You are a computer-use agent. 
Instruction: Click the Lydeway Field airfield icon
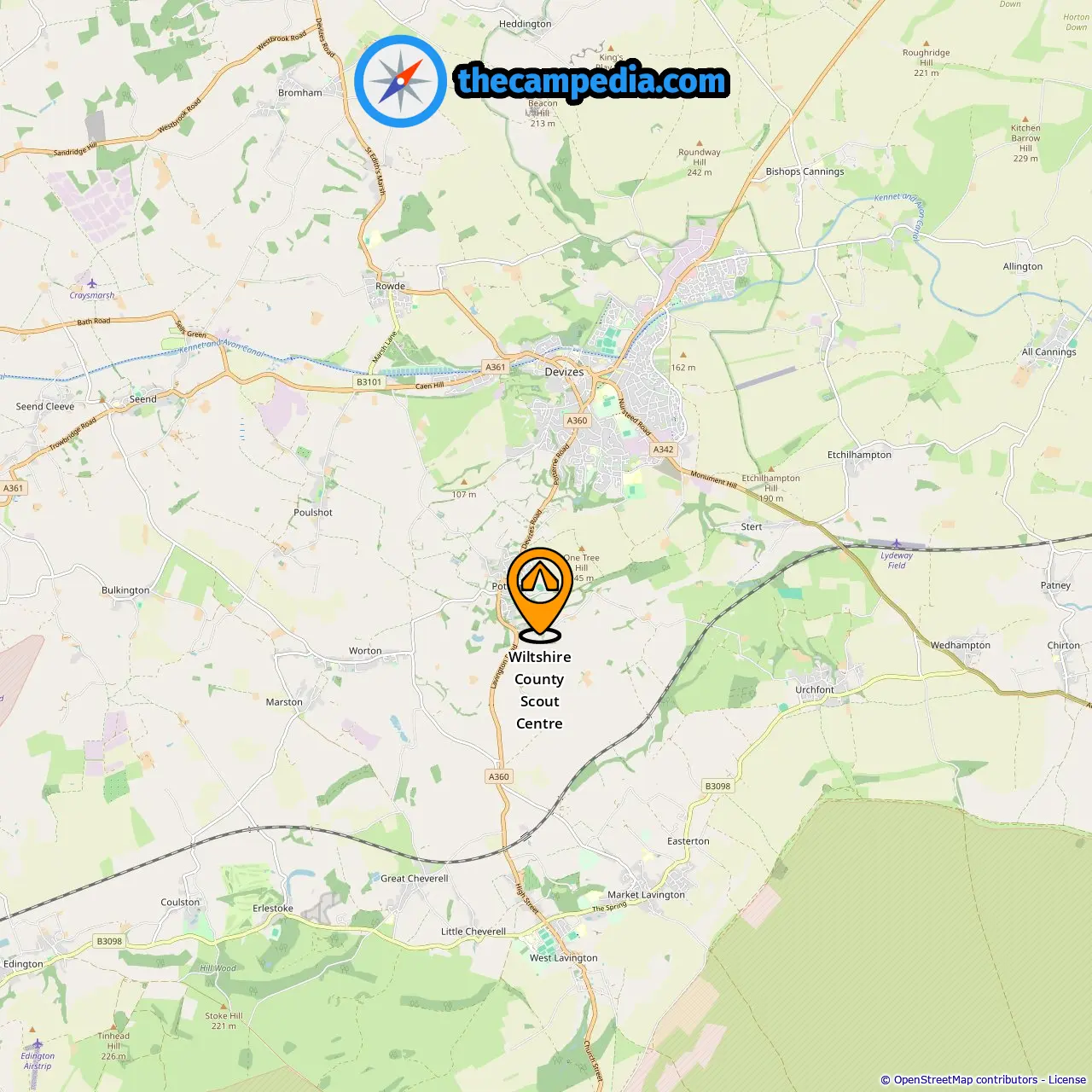tap(897, 543)
